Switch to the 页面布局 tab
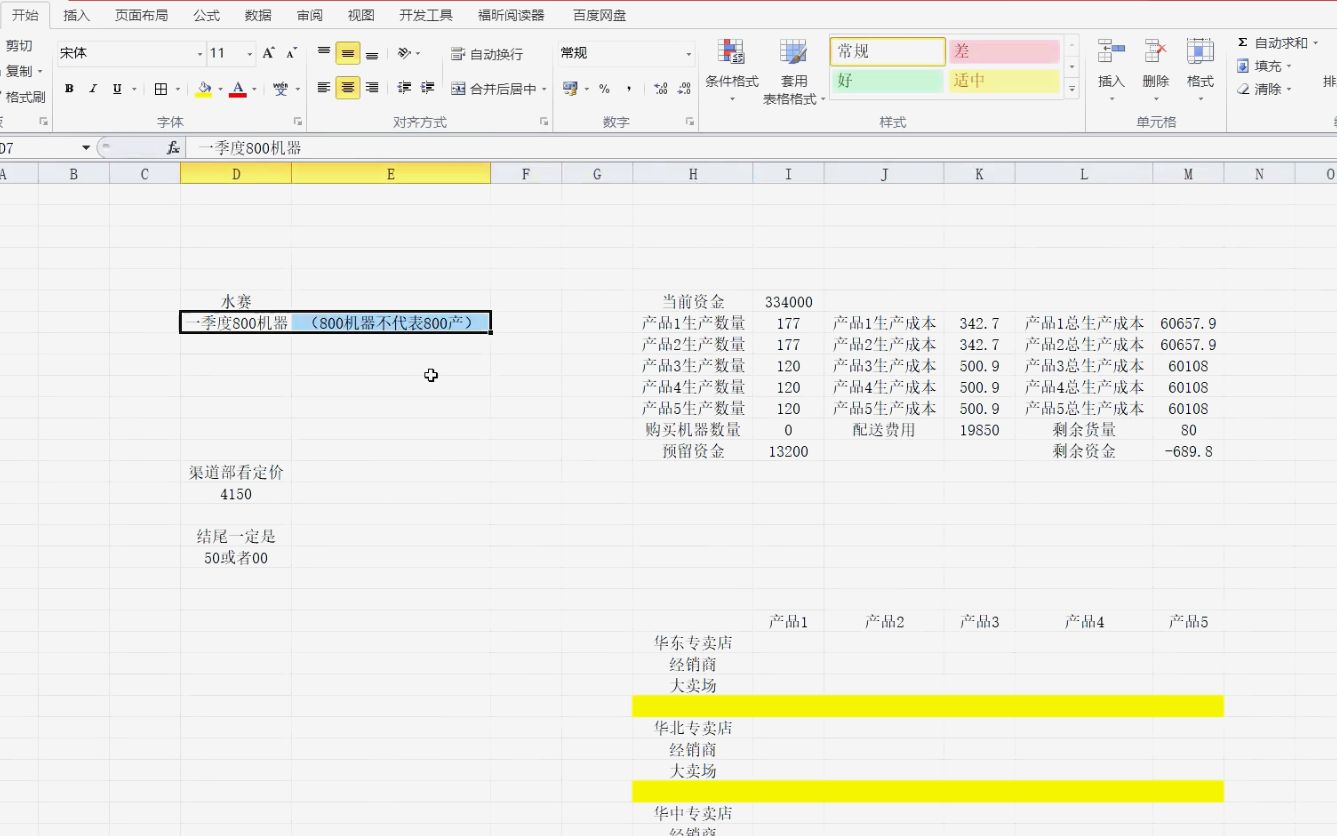The image size is (1337, 836). 141,15
